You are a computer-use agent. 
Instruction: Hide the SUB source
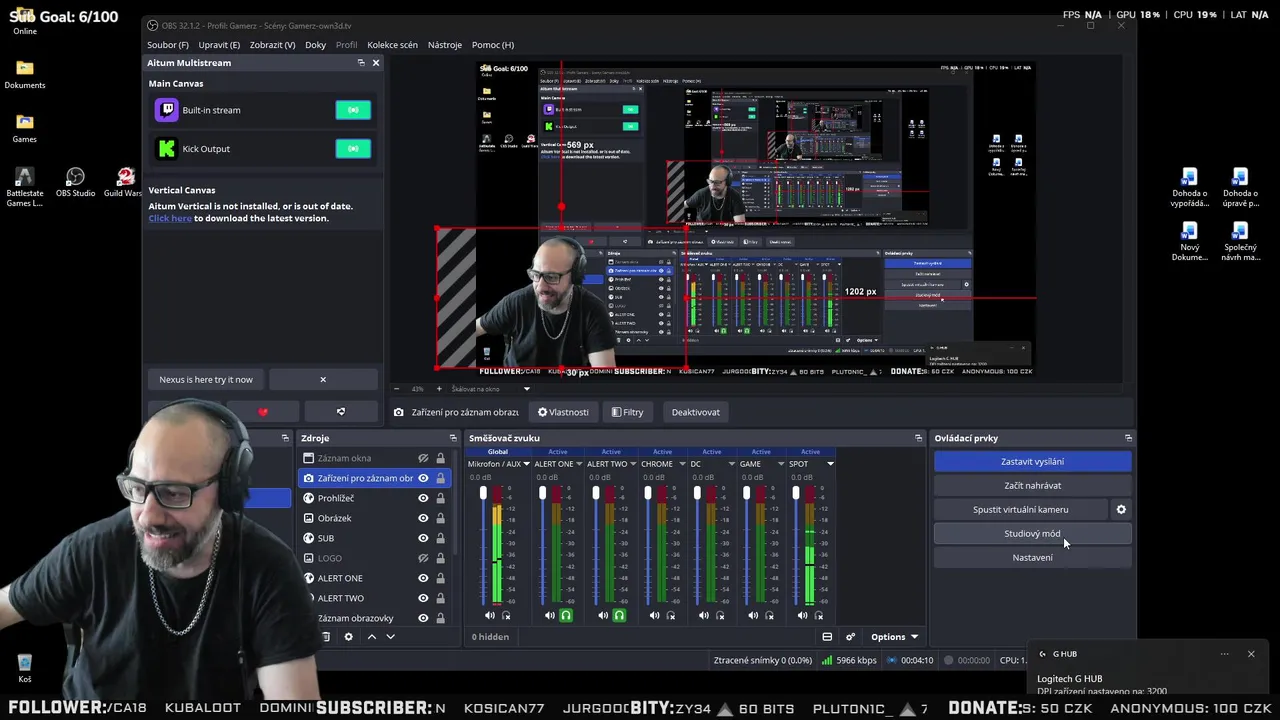(423, 538)
